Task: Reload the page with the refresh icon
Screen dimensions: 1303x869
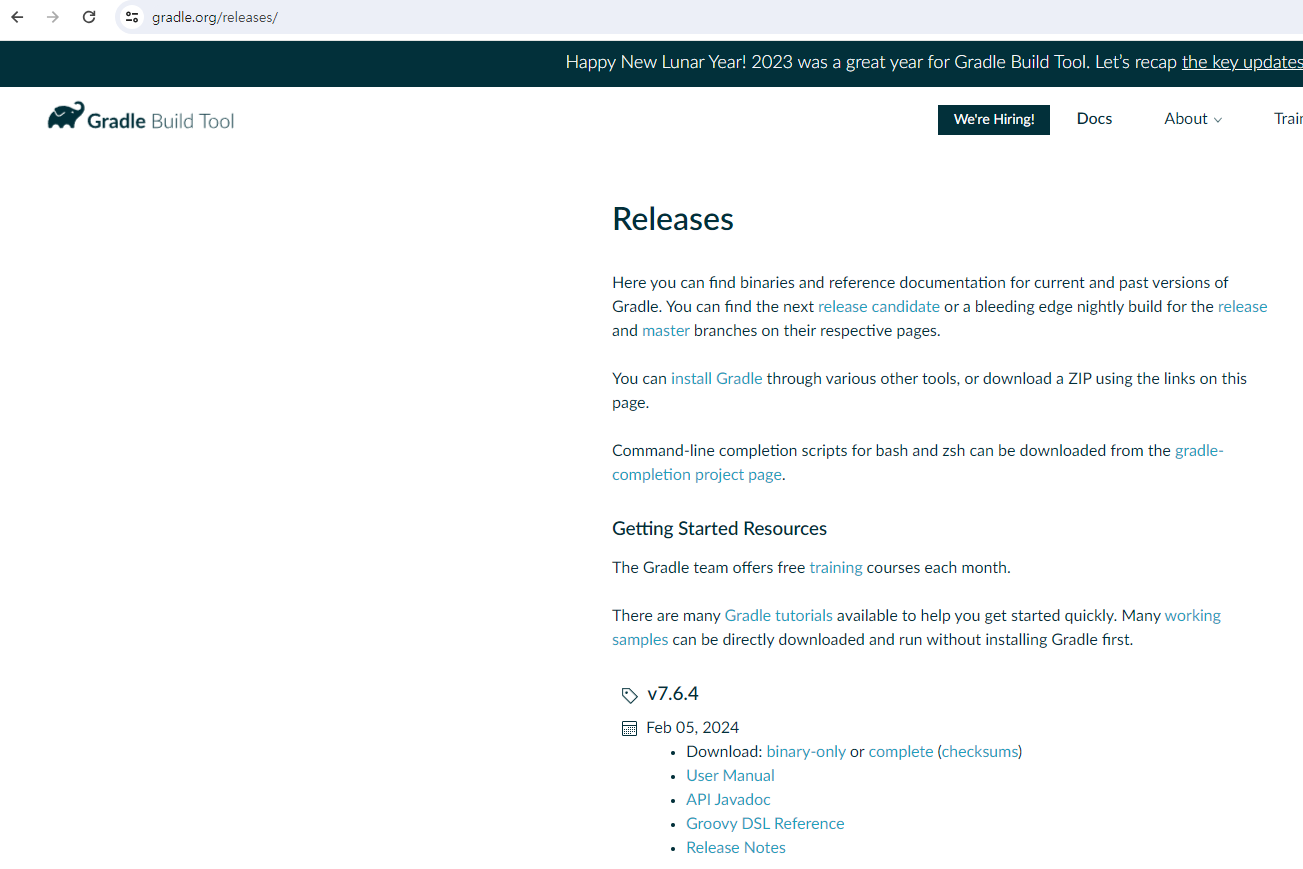Action: 89,17
